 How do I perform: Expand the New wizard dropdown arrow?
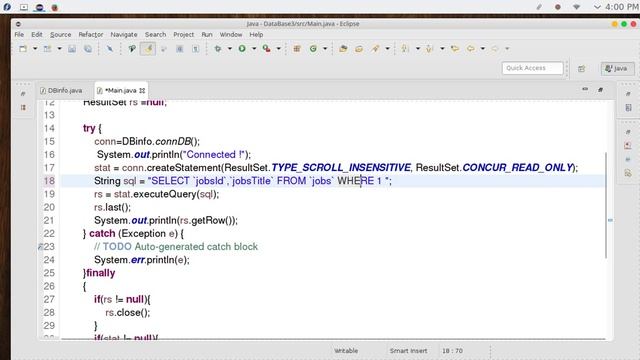click(35, 49)
